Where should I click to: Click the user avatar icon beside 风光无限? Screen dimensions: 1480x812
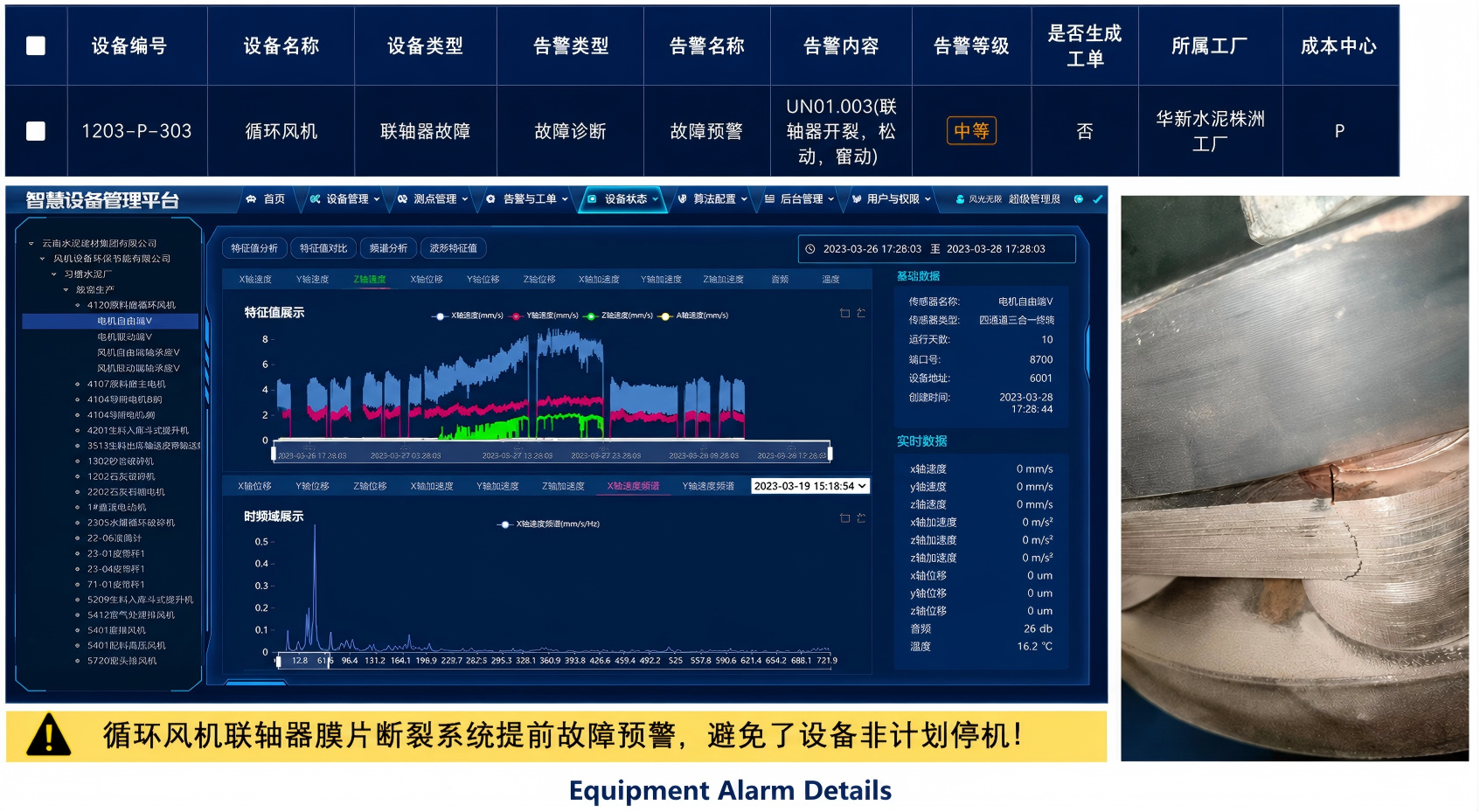(x=960, y=199)
